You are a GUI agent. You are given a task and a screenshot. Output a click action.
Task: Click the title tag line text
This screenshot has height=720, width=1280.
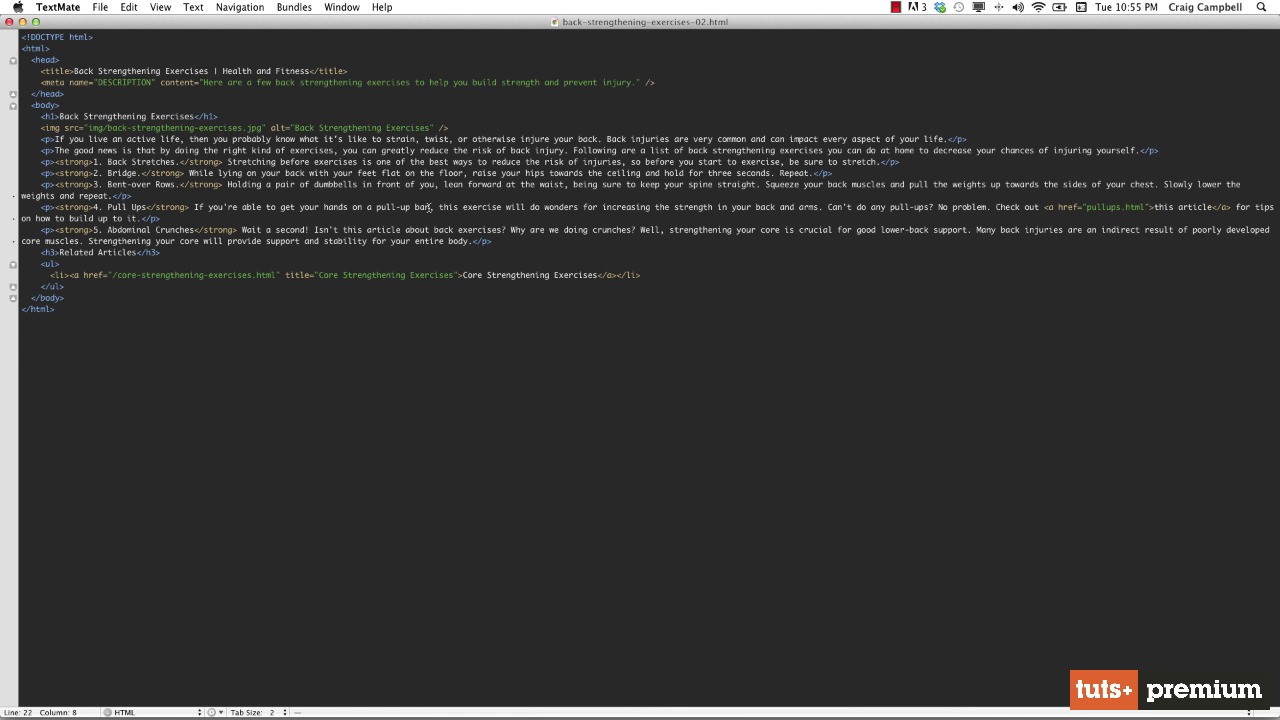pos(194,71)
